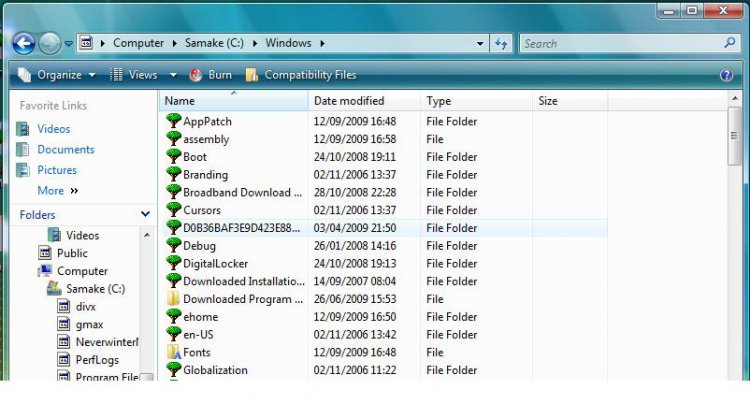The height and width of the screenshot is (404, 750).
Task: Click the Downloaded Program Files folder icon
Action: click(x=173, y=299)
